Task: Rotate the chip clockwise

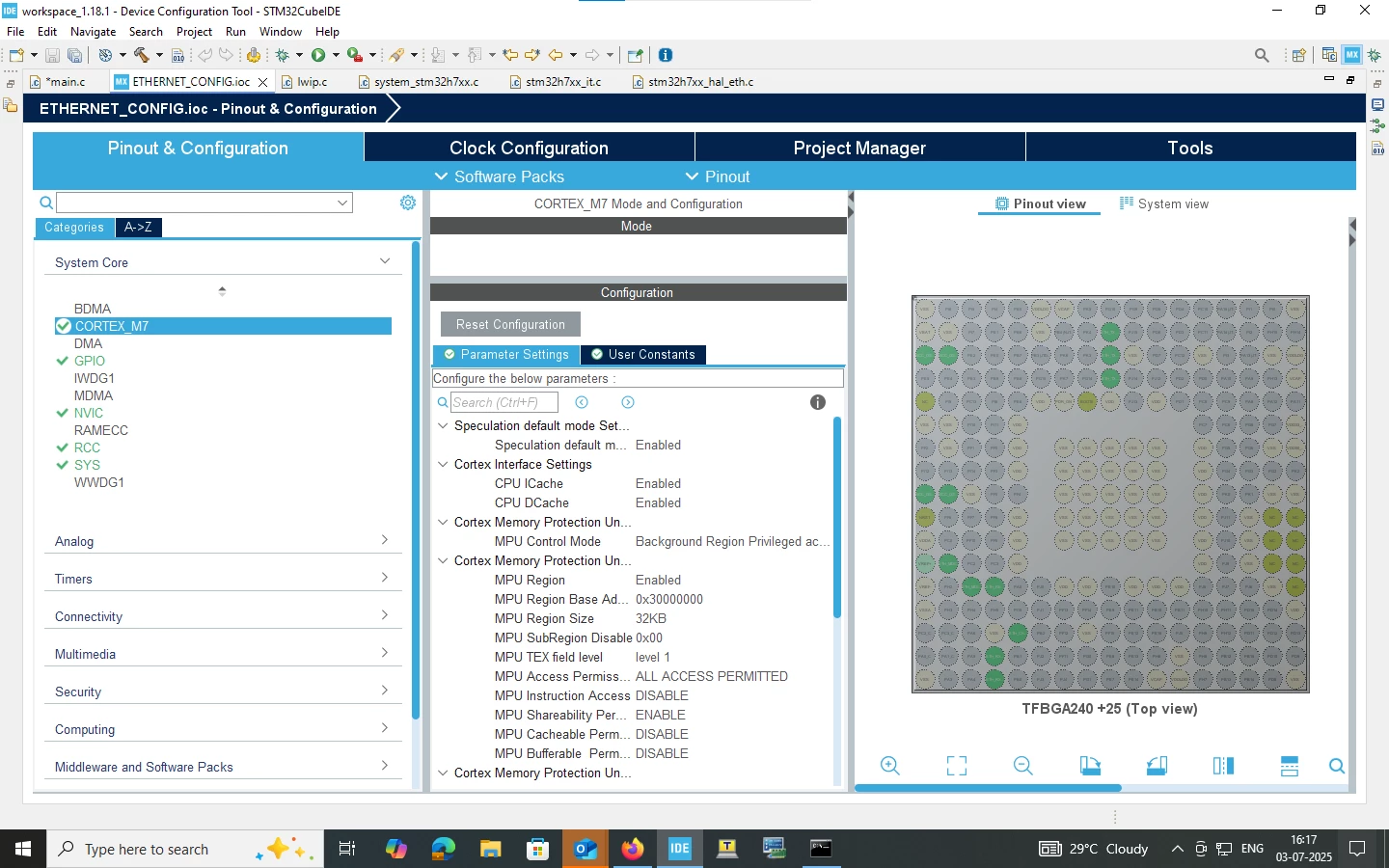Action: coord(1090,766)
